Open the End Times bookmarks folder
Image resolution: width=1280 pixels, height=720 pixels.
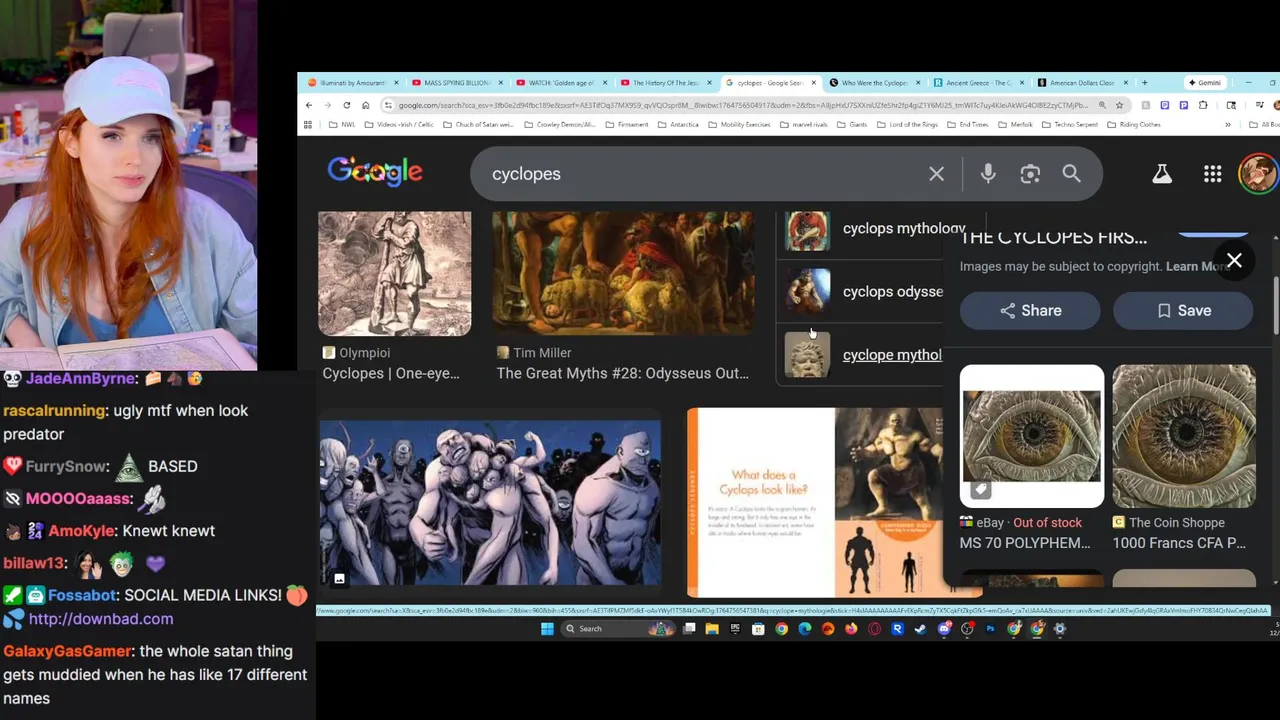click(968, 125)
